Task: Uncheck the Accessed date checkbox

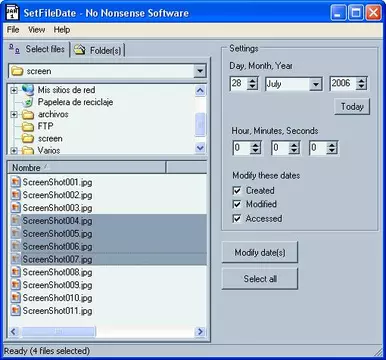Action: (237, 218)
